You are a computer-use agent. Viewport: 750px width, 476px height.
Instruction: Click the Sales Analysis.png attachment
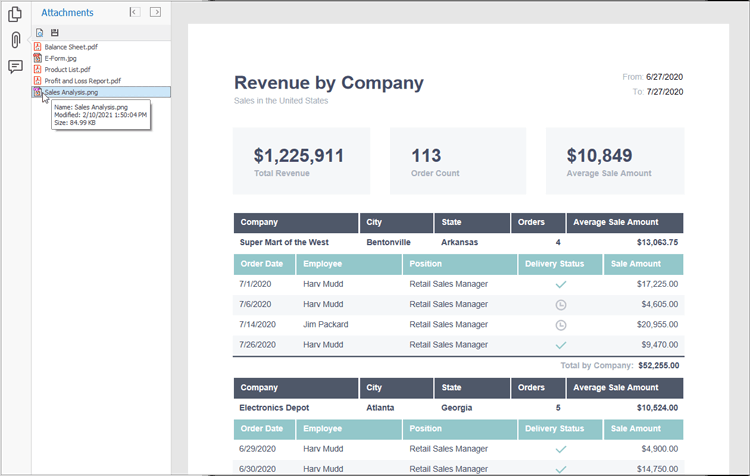click(72, 92)
